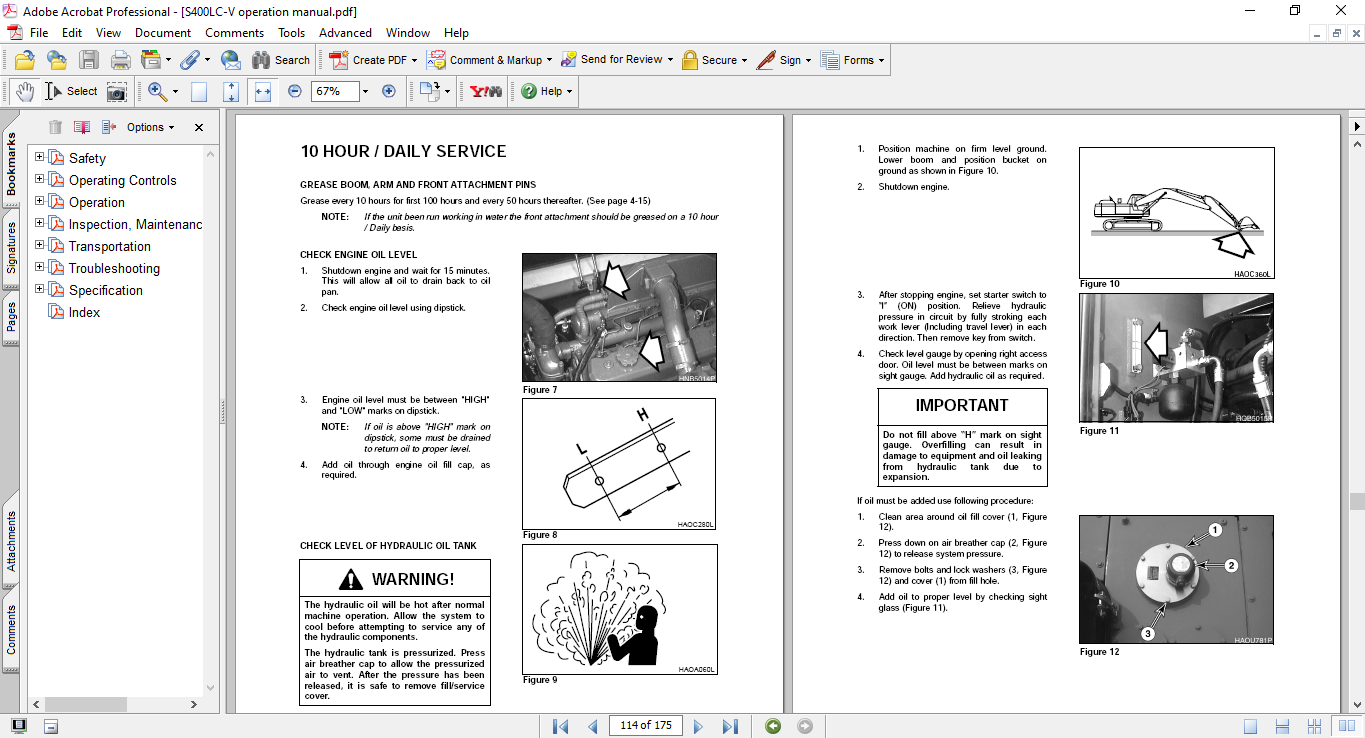Viewport: 1365px width, 738px height.
Task: Click the Print icon in toolbar
Action: coord(120,60)
